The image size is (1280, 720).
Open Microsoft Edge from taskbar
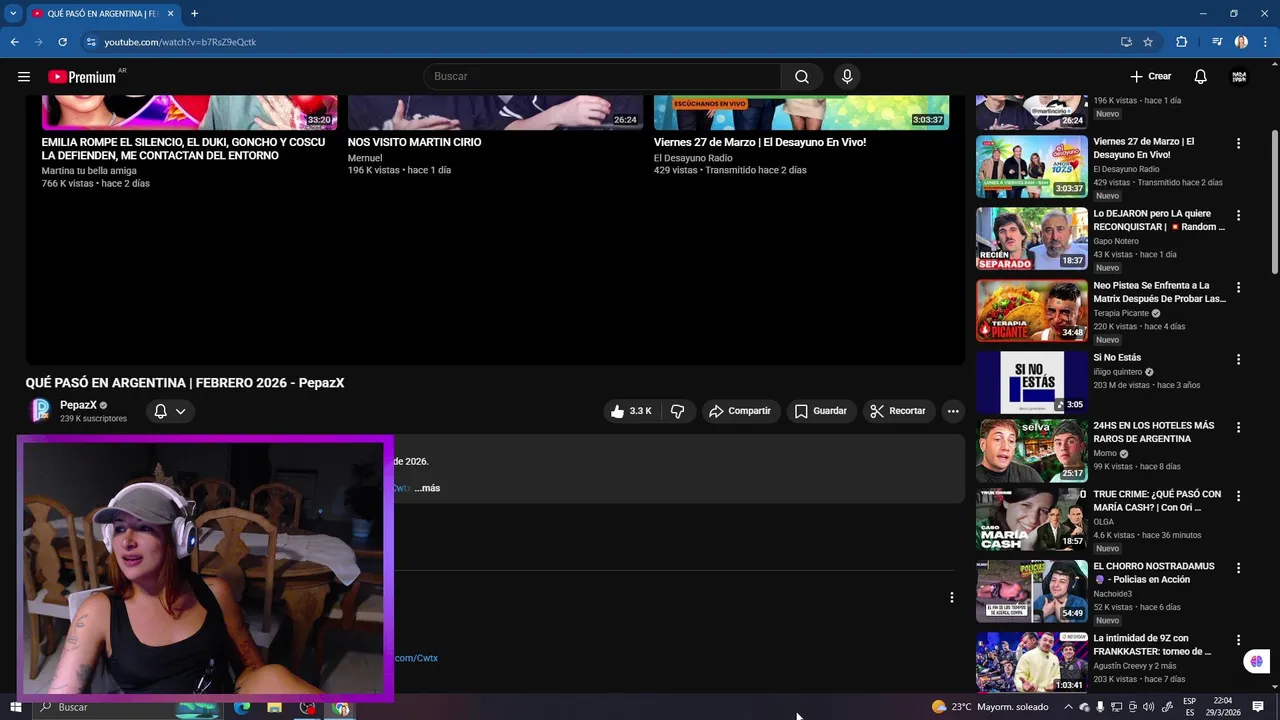pyautogui.click(x=242, y=707)
